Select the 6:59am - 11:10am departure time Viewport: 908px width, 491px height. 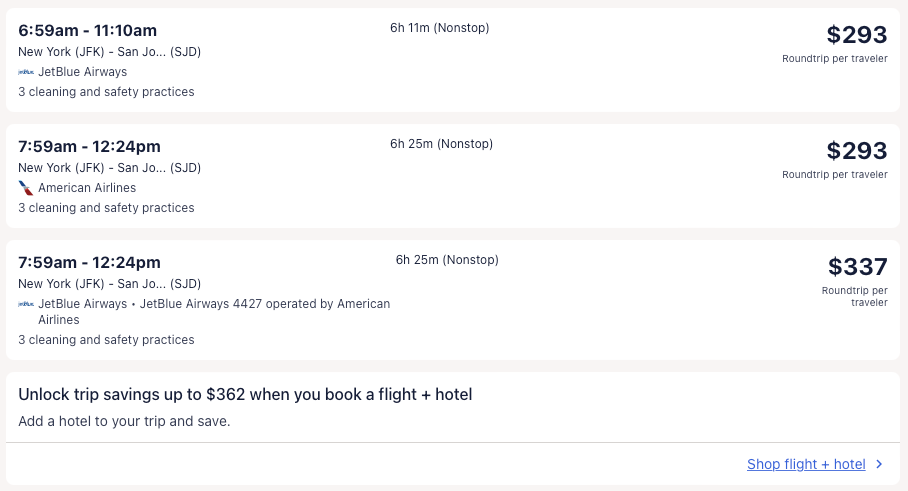point(88,30)
